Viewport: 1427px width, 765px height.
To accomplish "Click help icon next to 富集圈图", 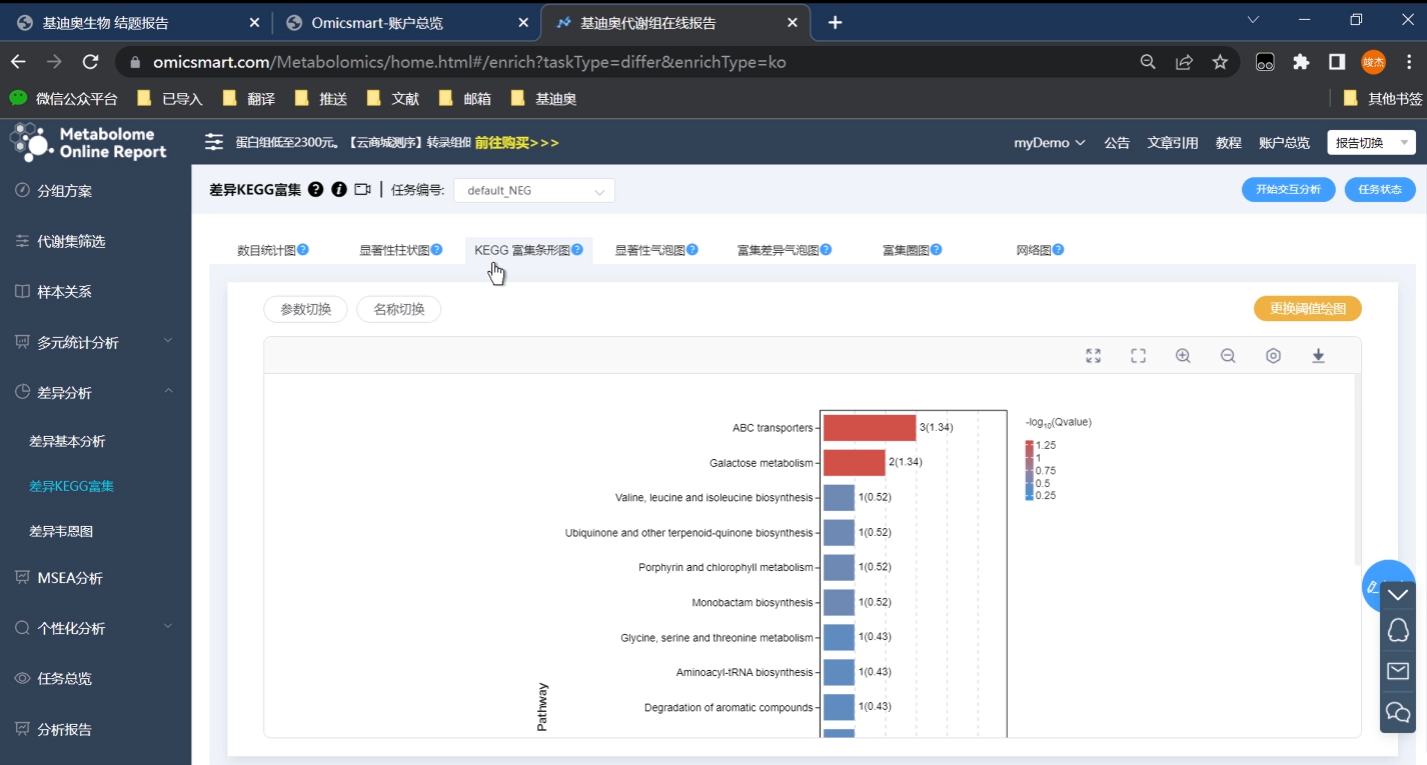I will [936, 250].
